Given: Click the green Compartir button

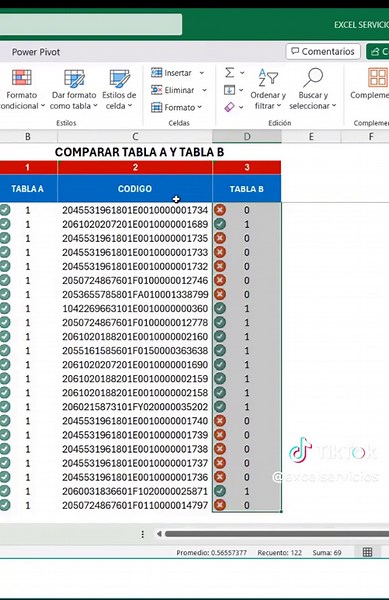Looking at the screenshot, I should pyautogui.click(x=378, y=51).
